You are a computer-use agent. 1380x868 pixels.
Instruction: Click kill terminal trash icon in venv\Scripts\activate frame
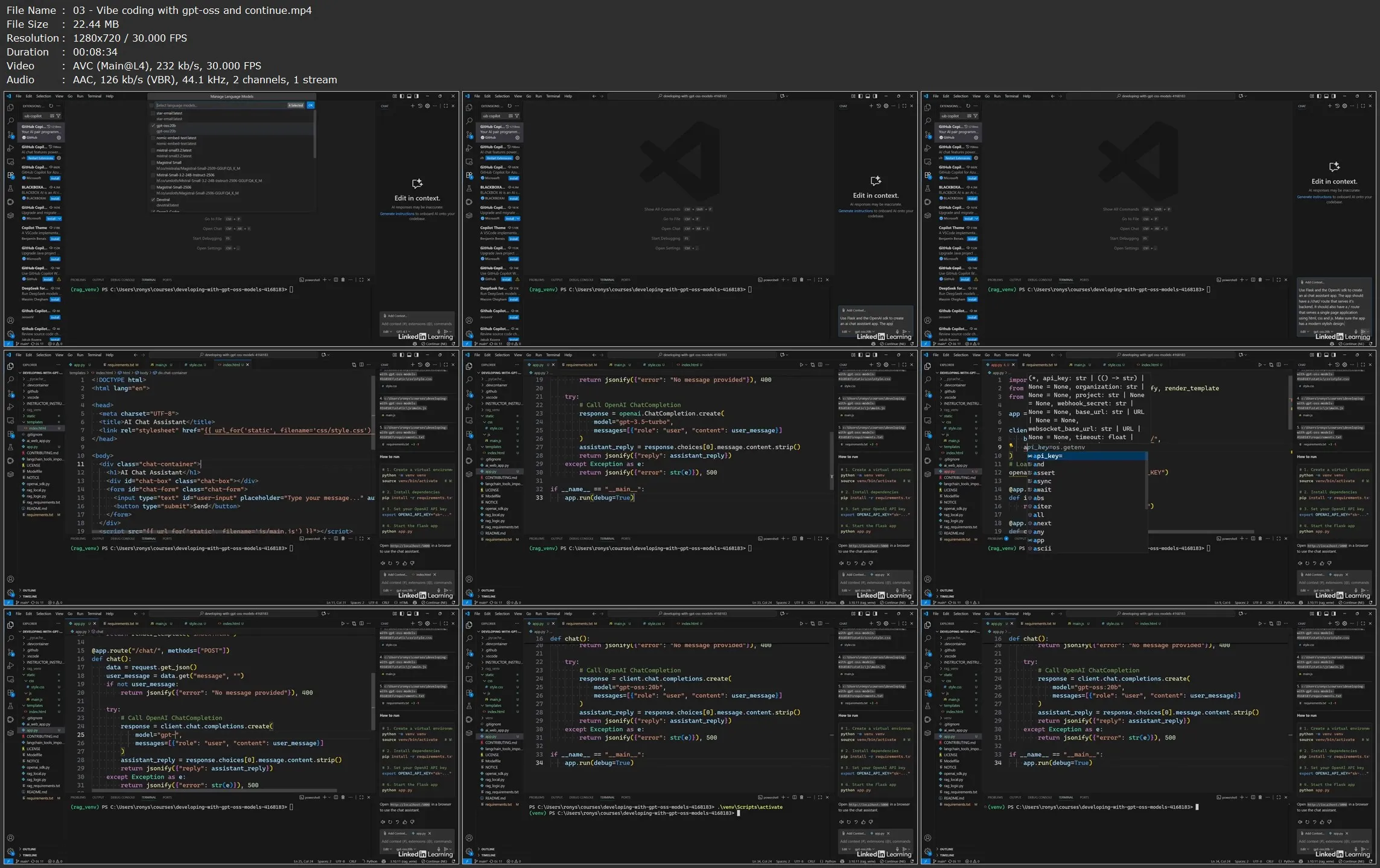(x=802, y=797)
